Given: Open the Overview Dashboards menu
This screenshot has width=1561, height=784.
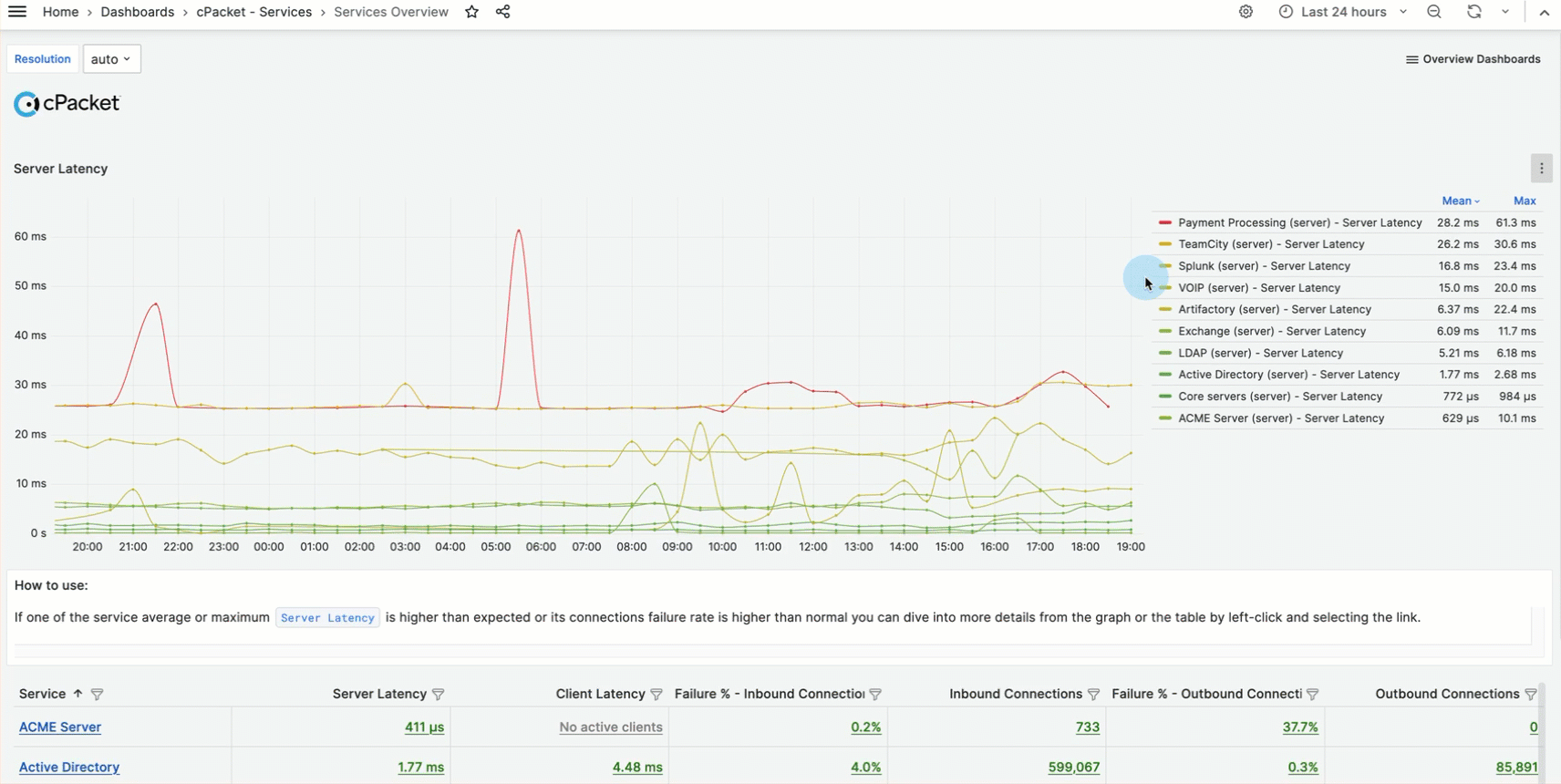Looking at the screenshot, I should click(1473, 59).
